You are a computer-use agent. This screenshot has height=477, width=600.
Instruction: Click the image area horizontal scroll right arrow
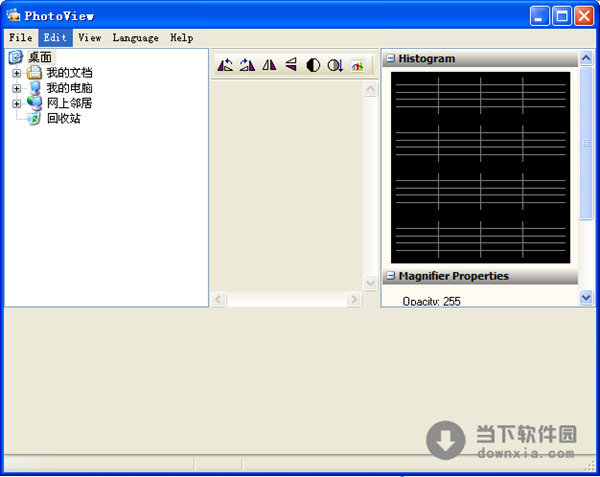[x=353, y=300]
